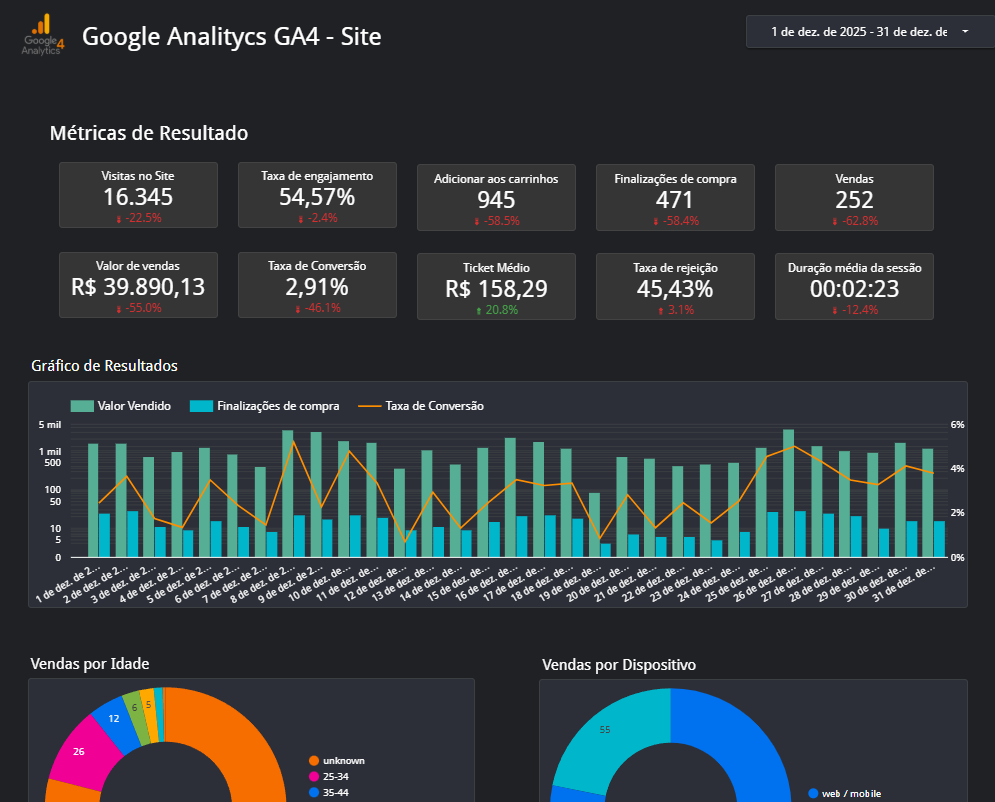Open the date range dropdown
This screenshot has width=995, height=802.
(x=870, y=32)
